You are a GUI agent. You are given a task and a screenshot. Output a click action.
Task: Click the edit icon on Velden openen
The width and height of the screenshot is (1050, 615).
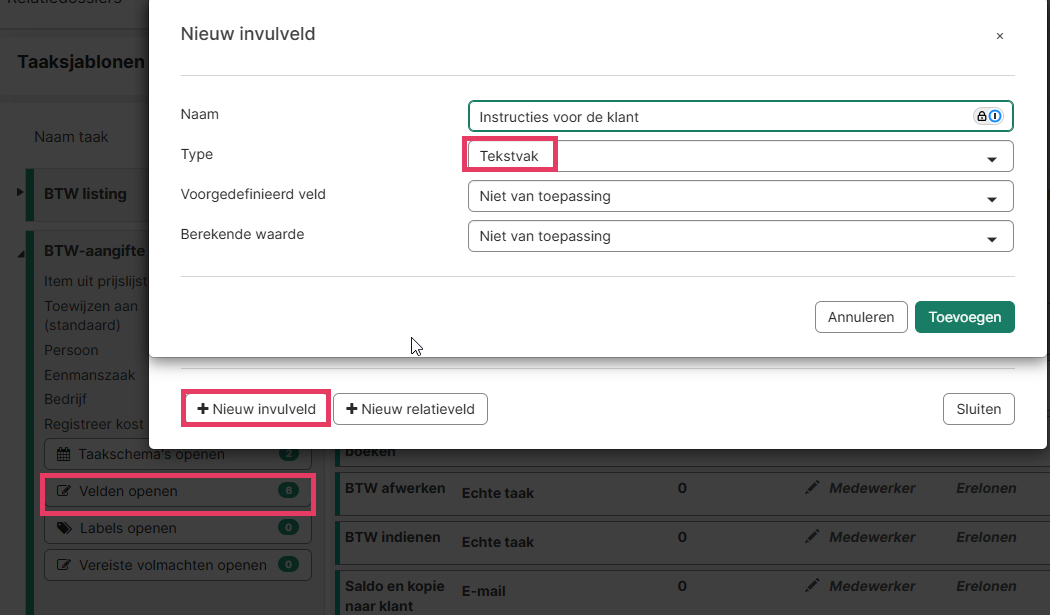click(64, 491)
